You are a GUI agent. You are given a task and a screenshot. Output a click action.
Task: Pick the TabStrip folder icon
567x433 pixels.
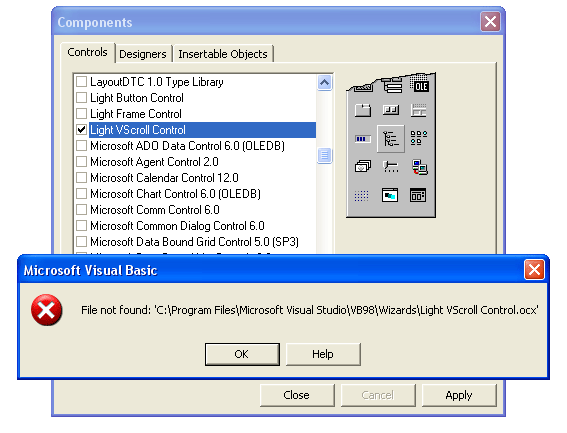[362, 110]
